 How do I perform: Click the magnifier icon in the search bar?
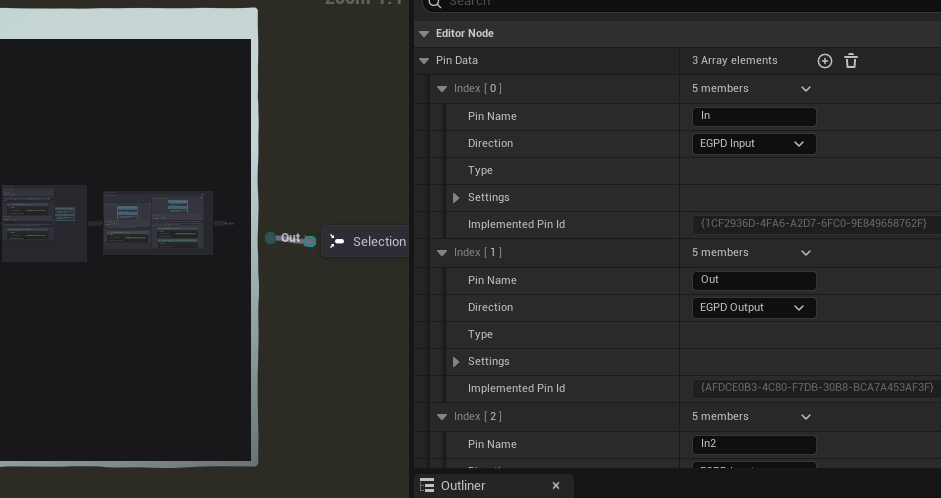point(433,3)
